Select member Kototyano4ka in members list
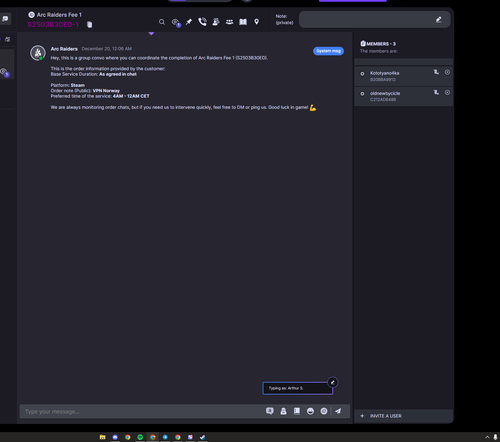500x442 pixels. click(403, 76)
